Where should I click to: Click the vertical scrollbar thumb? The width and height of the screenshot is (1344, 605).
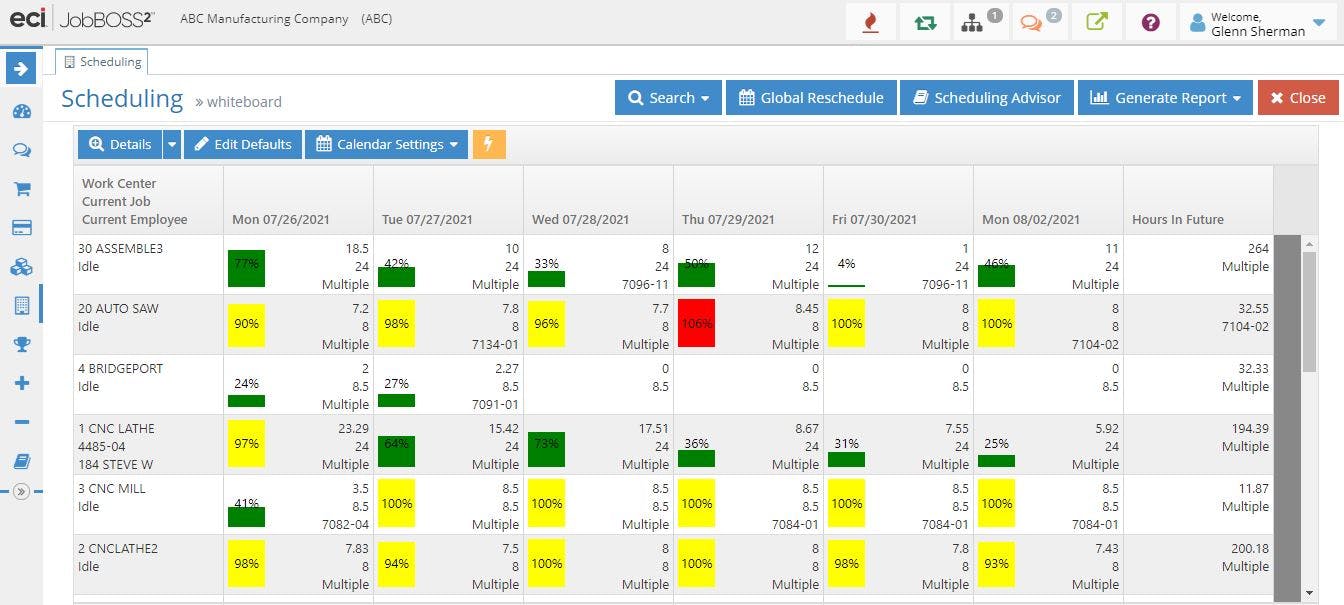(1309, 304)
